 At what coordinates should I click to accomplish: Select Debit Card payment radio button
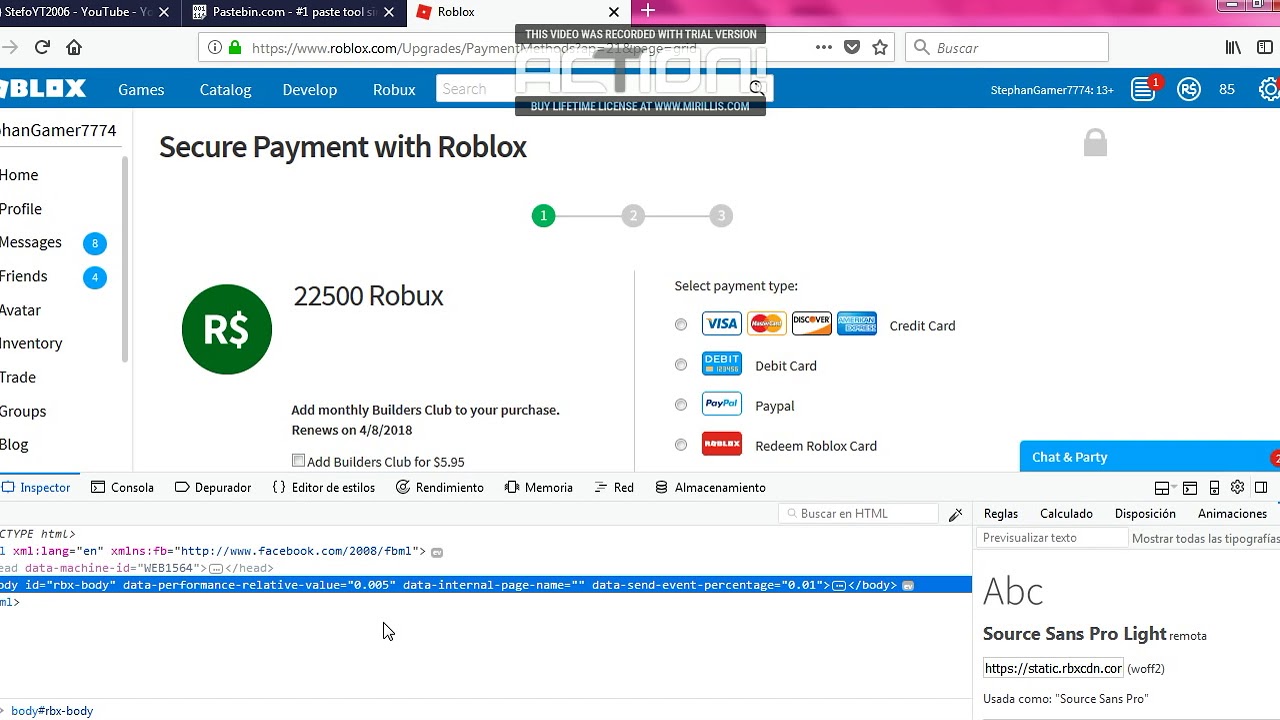(681, 365)
